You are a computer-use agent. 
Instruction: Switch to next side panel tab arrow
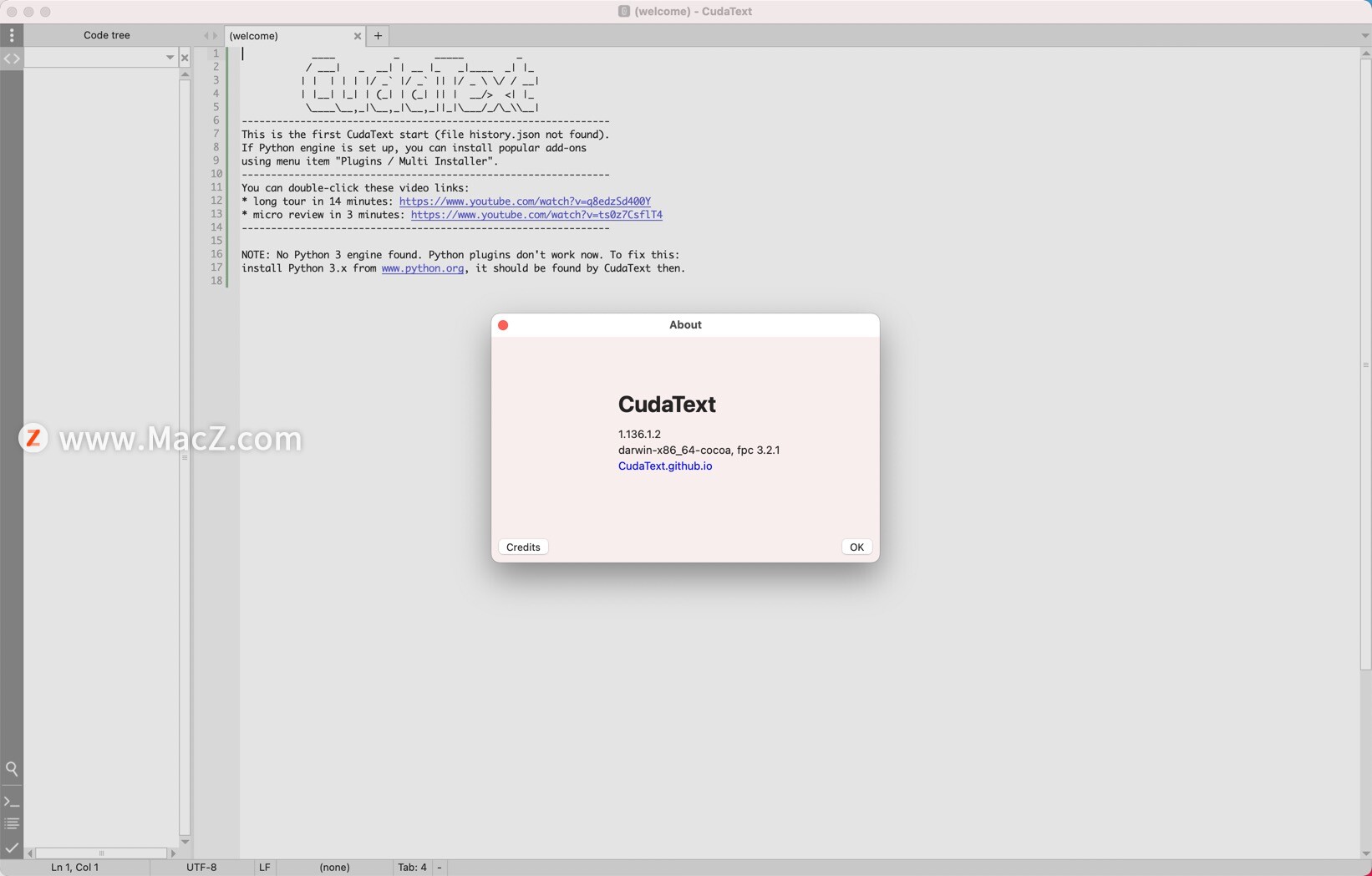click(x=216, y=36)
